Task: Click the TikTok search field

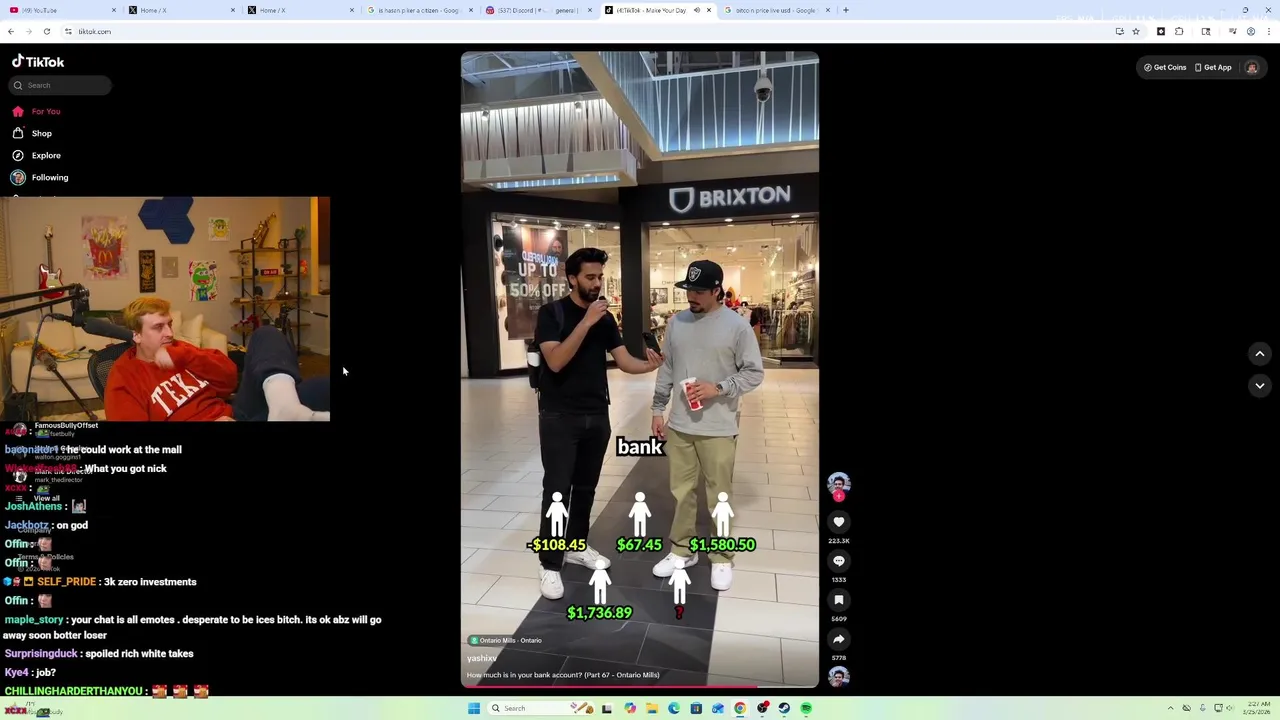Action: click(60, 85)
